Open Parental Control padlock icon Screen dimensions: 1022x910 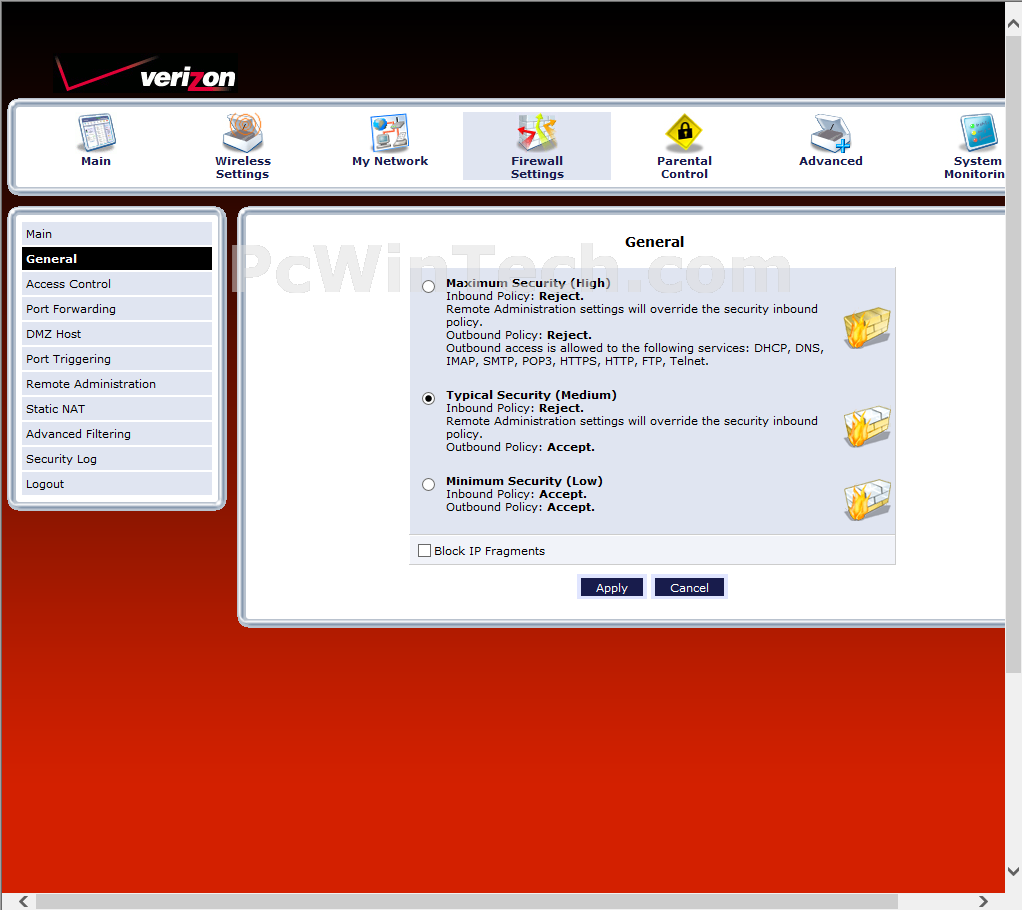(x=684, y=132)
